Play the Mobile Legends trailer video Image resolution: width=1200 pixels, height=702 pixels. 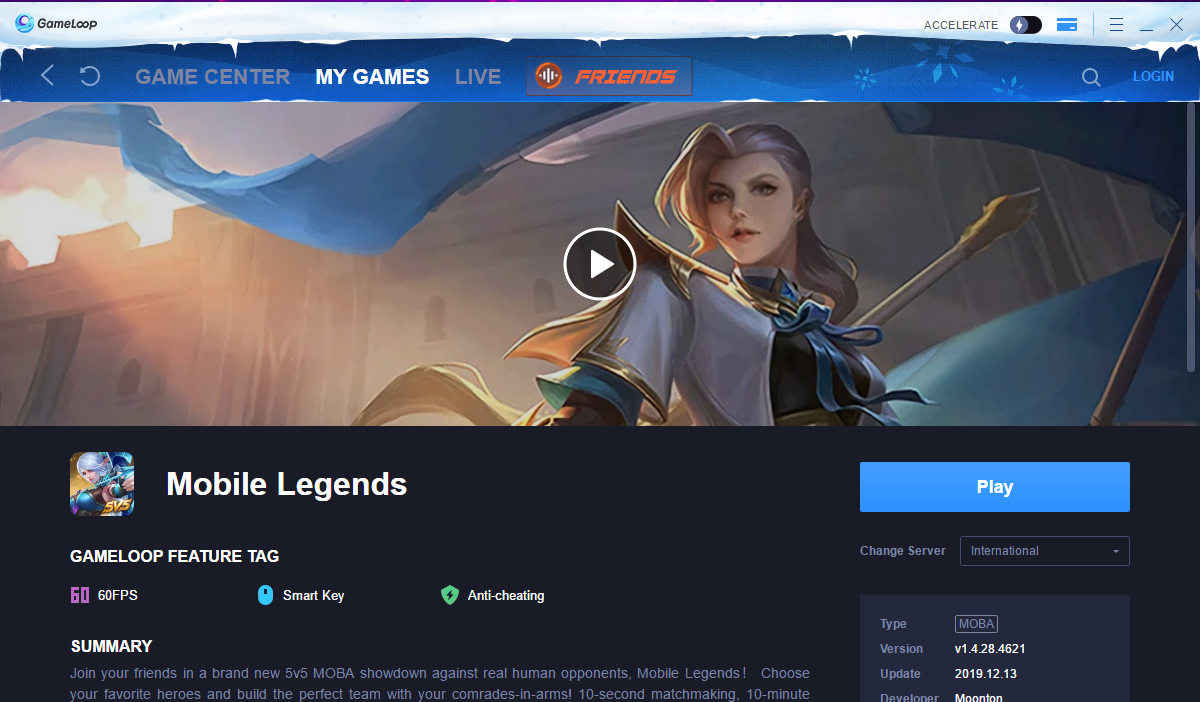600,264
